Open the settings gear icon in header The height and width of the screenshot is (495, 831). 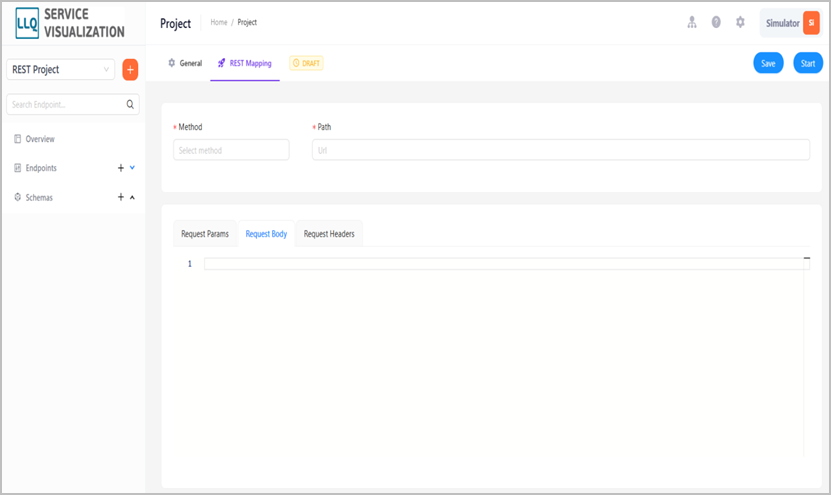740,22
